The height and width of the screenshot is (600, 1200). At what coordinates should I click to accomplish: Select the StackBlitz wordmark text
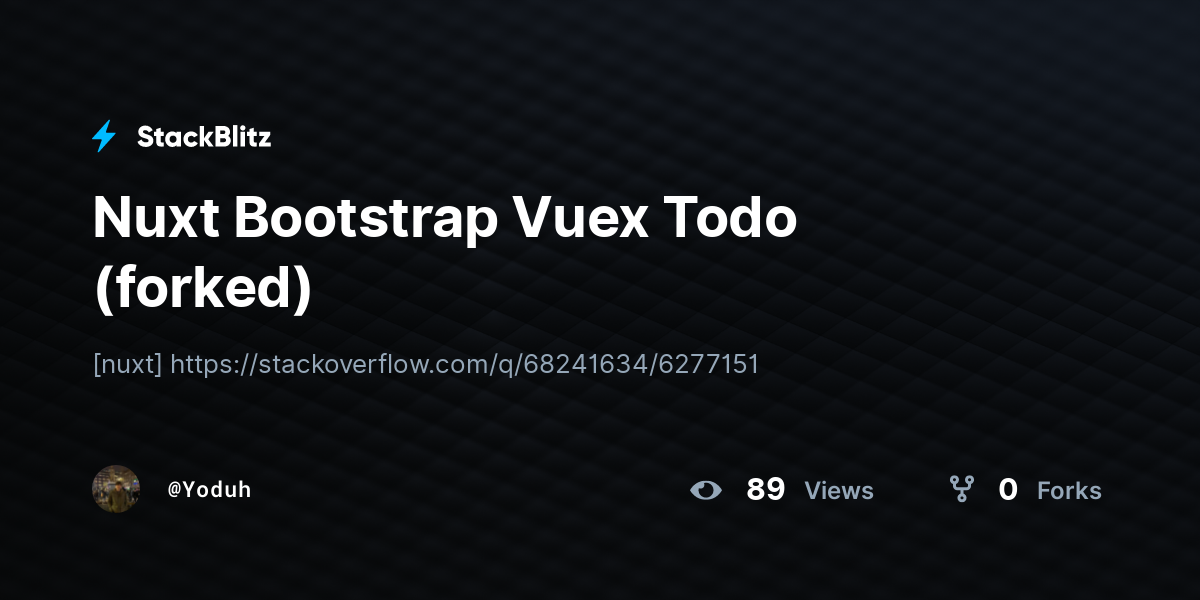coord(204,137)
